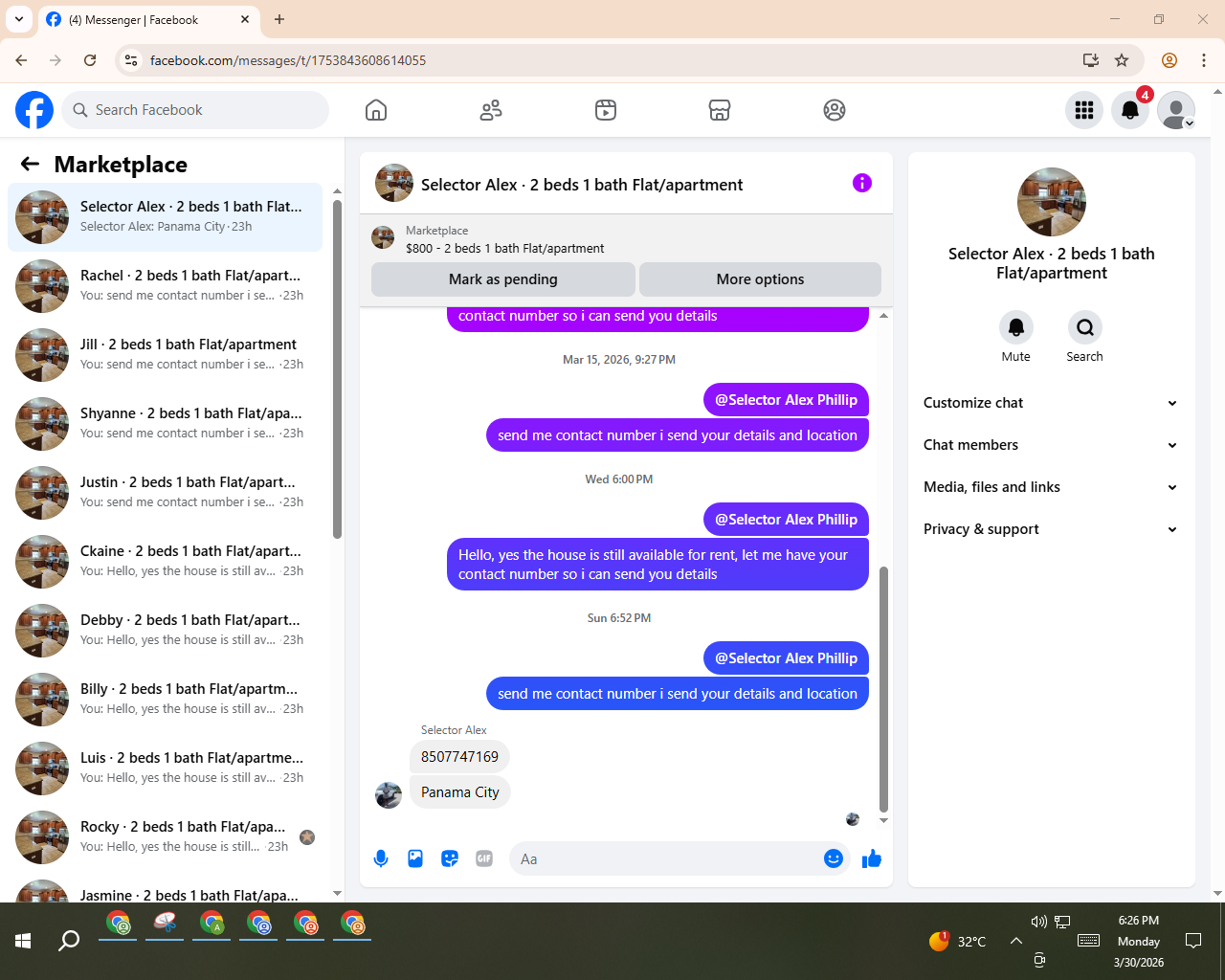Click the browser address bar URL
This screenshot has width=1225, height=980.
(288, 60)
